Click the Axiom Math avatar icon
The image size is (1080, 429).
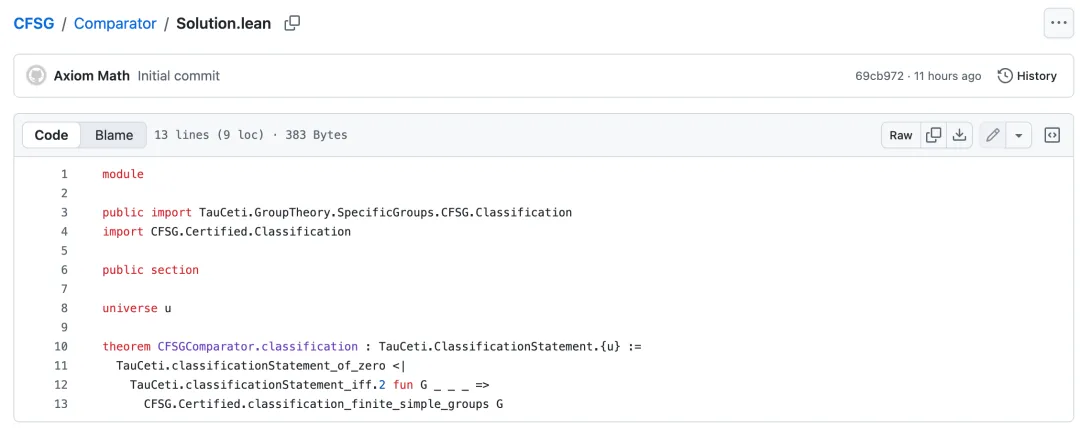click(x=37, y=76)
